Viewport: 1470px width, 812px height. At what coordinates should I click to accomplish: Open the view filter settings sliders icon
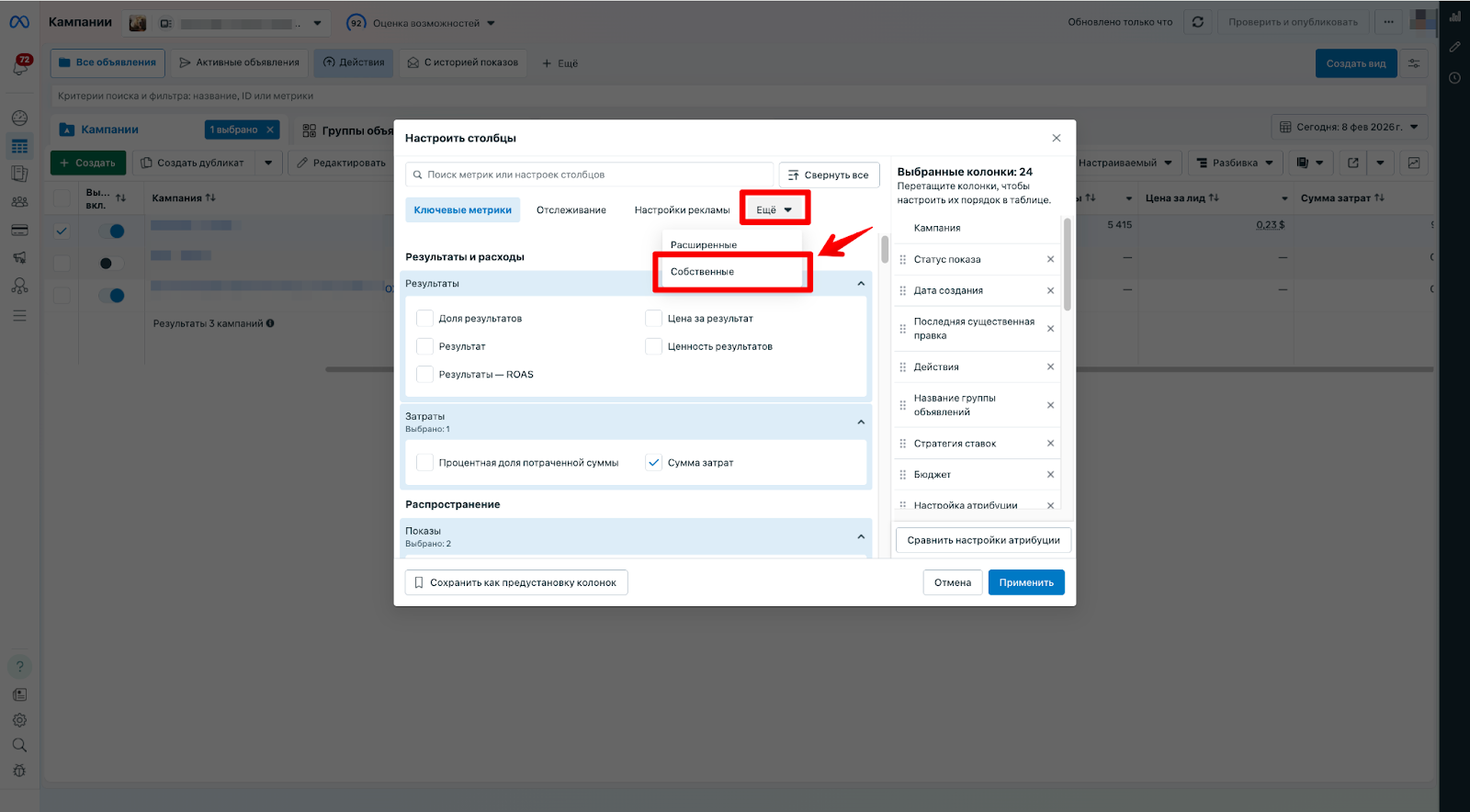tap(1414, 63)
